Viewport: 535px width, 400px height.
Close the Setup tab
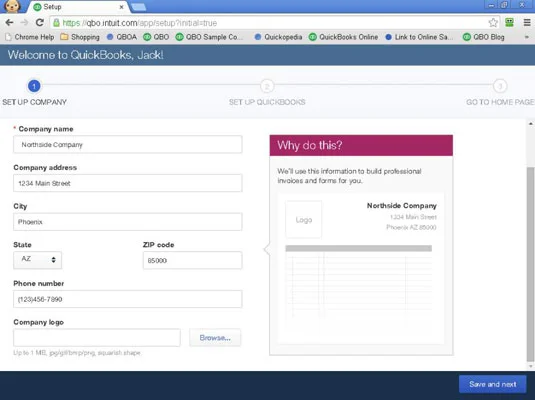[121, 7]
